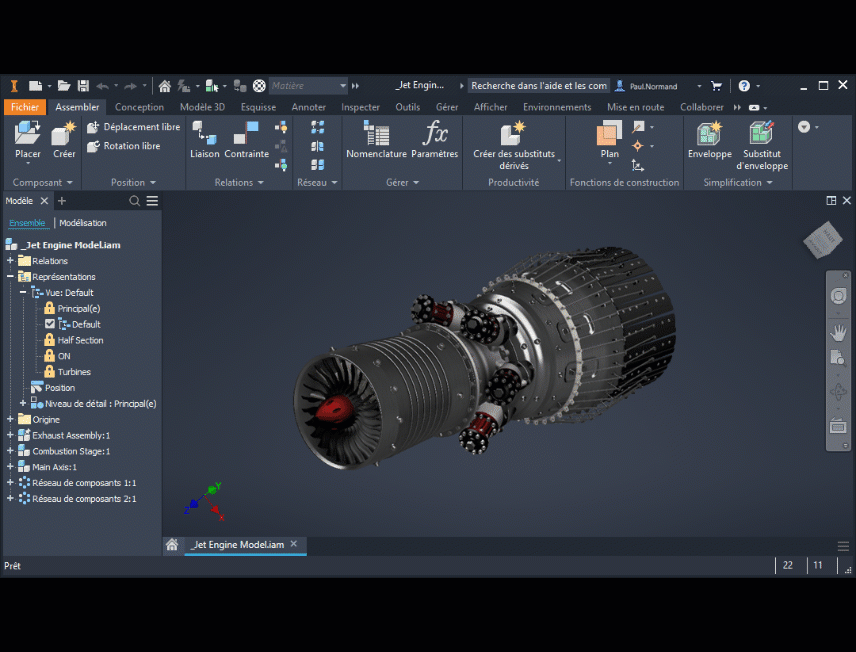Viewport: 856px width, 652px height.
Task: Switch to the Esquisse ribbon tab
Action: [258, 107]
